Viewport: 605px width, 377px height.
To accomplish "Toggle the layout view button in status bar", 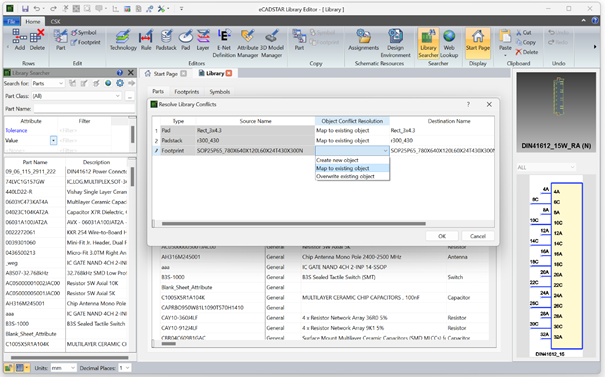I will coord(20,368).
